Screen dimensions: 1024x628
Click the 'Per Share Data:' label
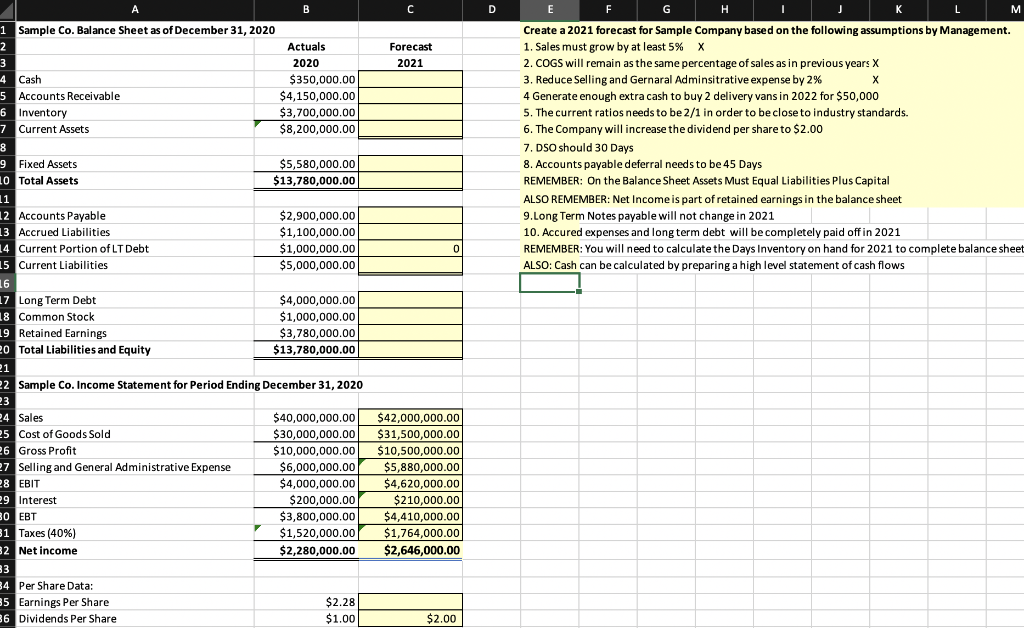(x=56, y=586)
